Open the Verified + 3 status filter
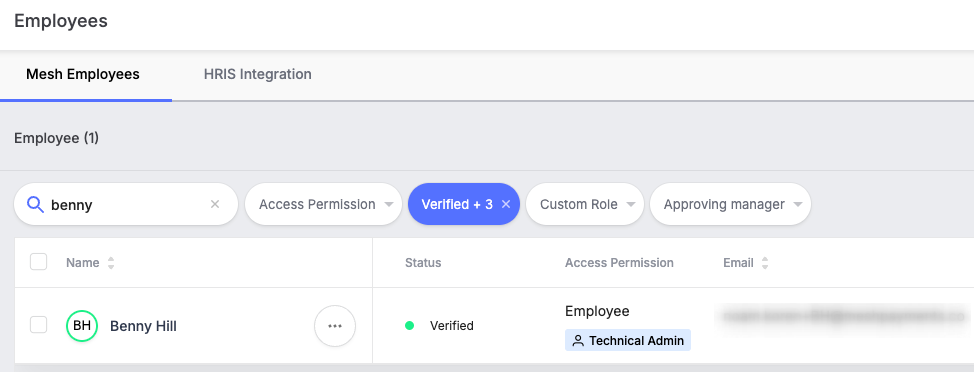974x372 pixels. (457, 204)
